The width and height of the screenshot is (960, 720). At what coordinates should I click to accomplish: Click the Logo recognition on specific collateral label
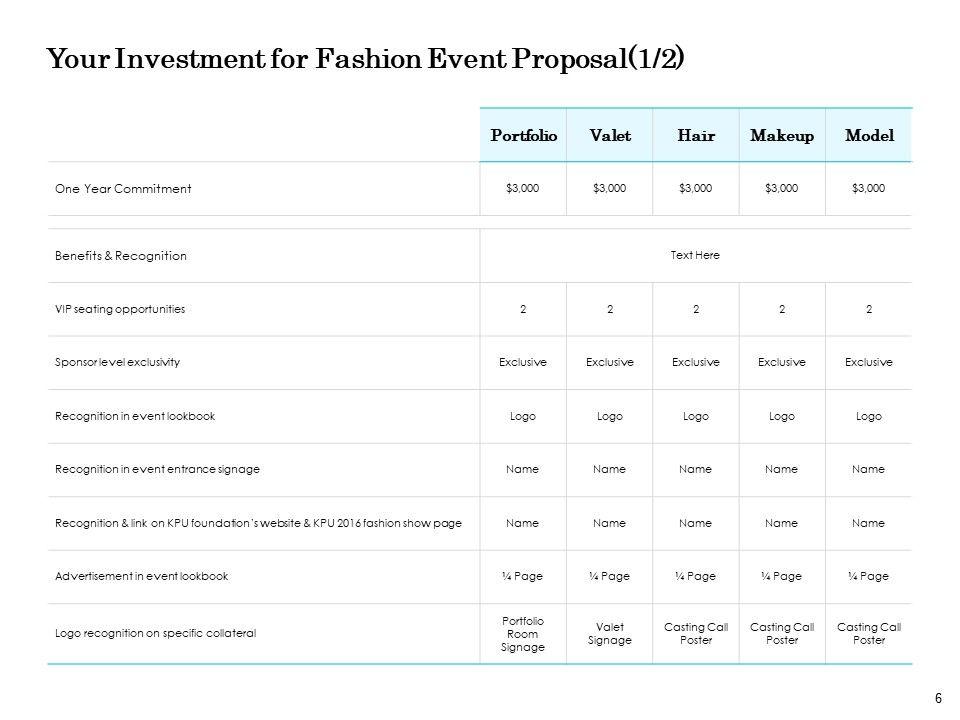[x=156, y=633]
